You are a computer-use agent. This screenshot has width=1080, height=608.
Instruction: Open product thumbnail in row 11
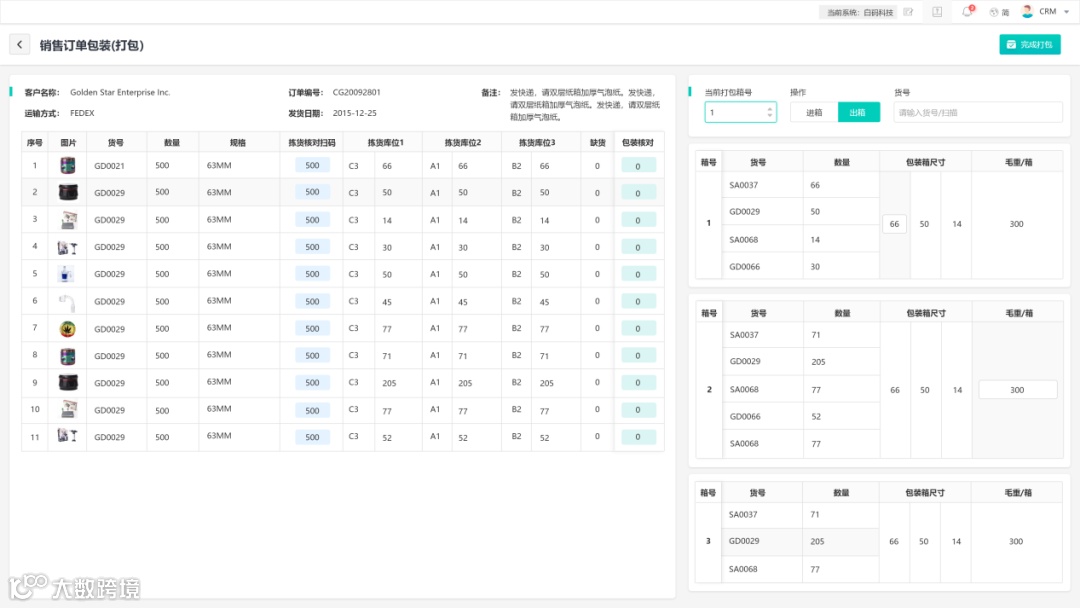(68, 437)
